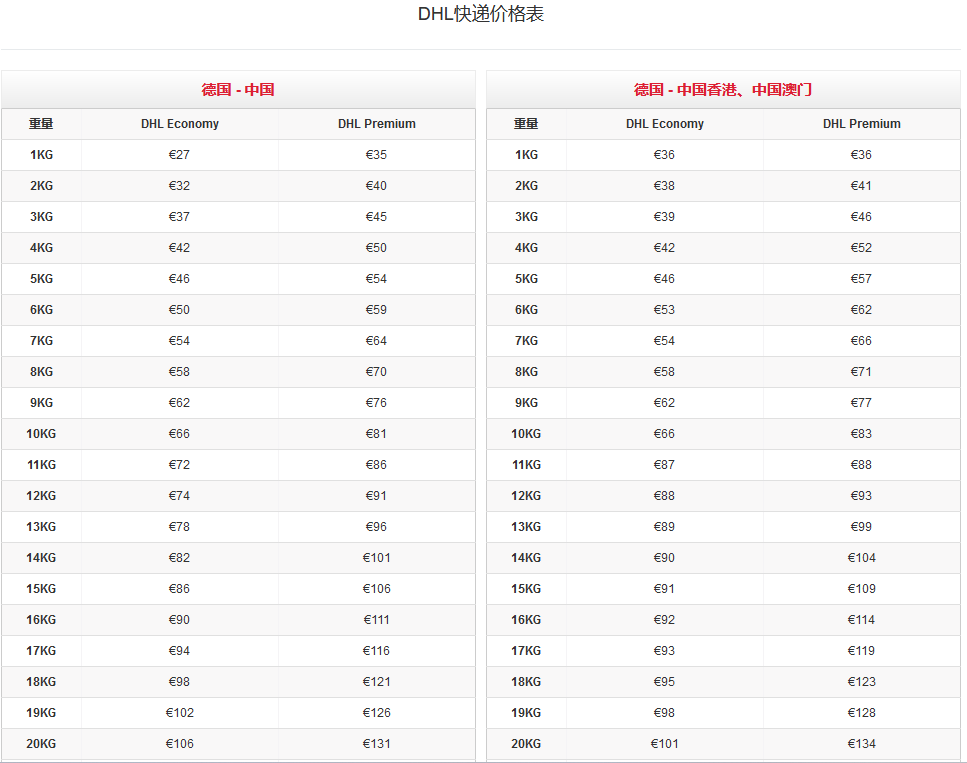
Task: Click the €77 Premium price for 9KG
Action: [861, 403]
